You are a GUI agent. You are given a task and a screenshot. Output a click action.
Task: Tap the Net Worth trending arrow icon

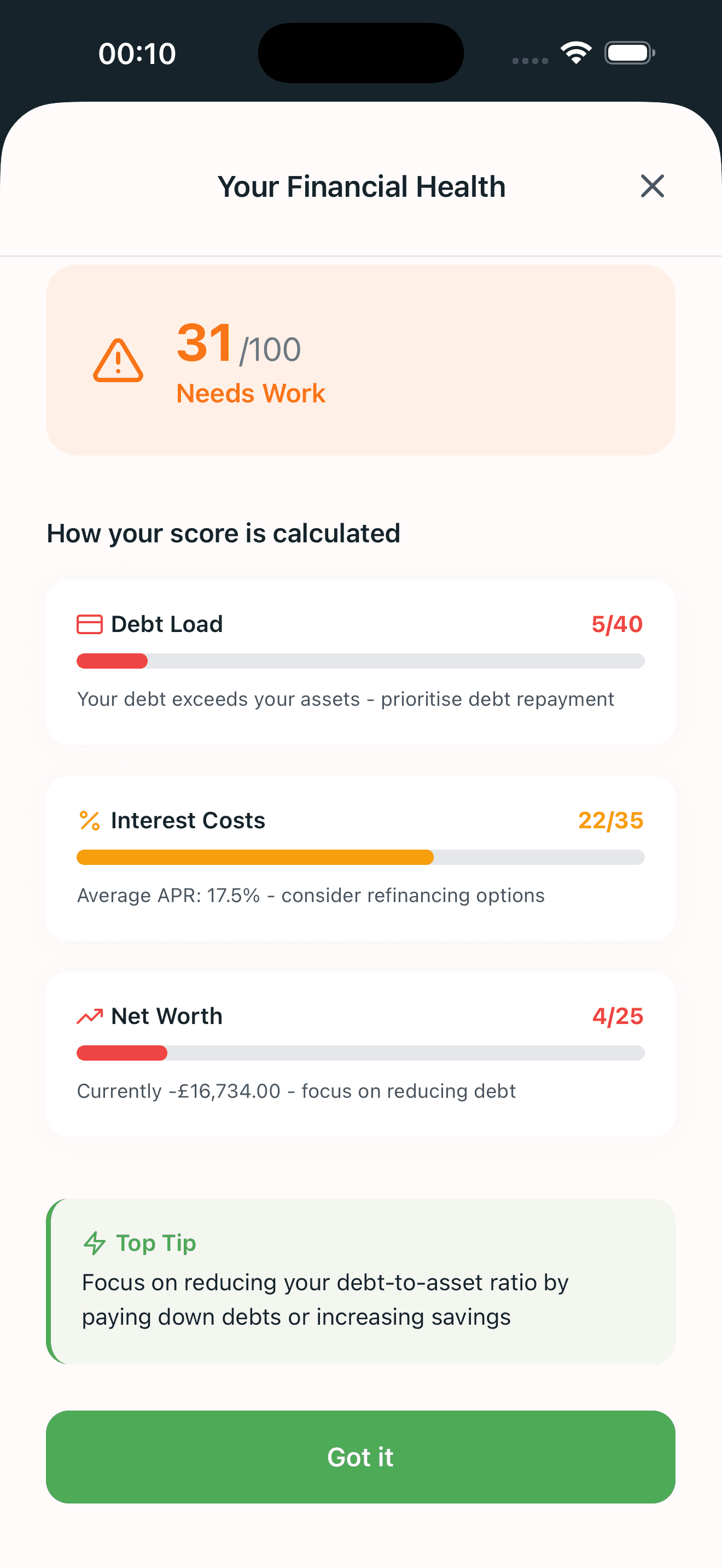click(x=90, y=1016)
